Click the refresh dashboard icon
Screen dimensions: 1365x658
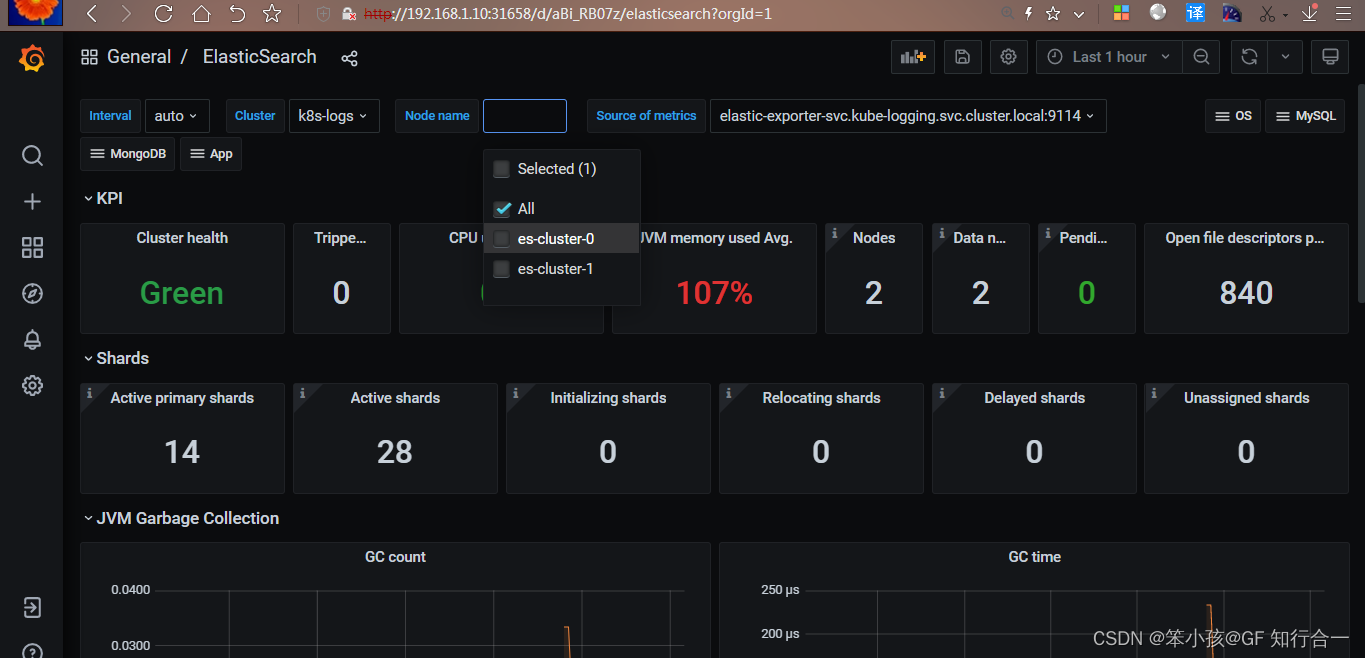tap(1249, 57)
